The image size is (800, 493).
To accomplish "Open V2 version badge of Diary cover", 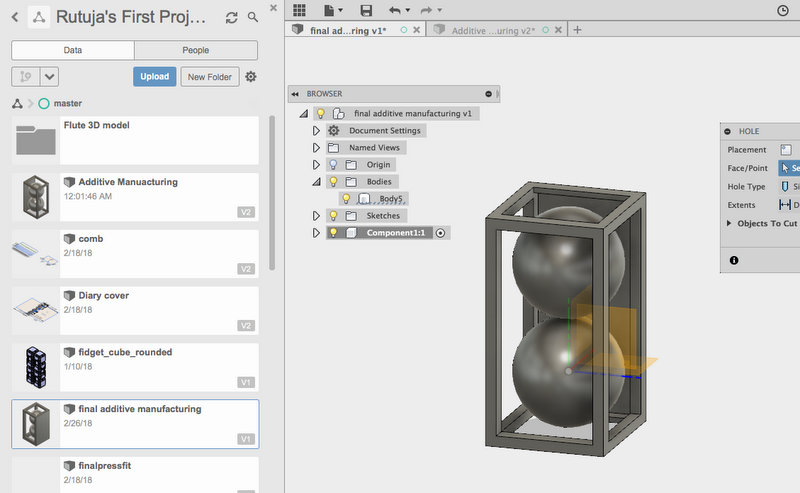I will (246, 325).
